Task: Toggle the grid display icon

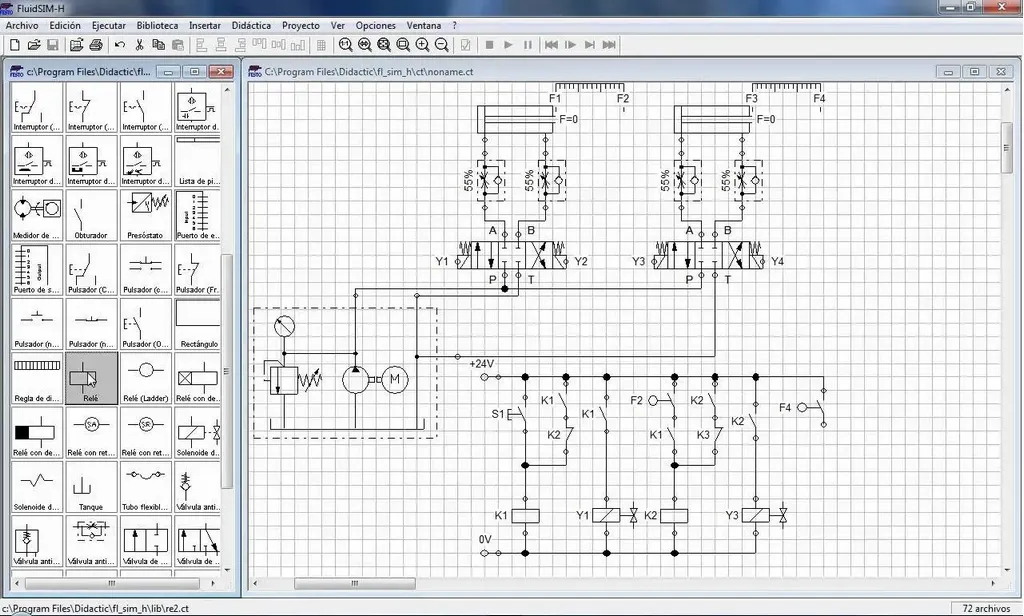Action: [321, 45]
